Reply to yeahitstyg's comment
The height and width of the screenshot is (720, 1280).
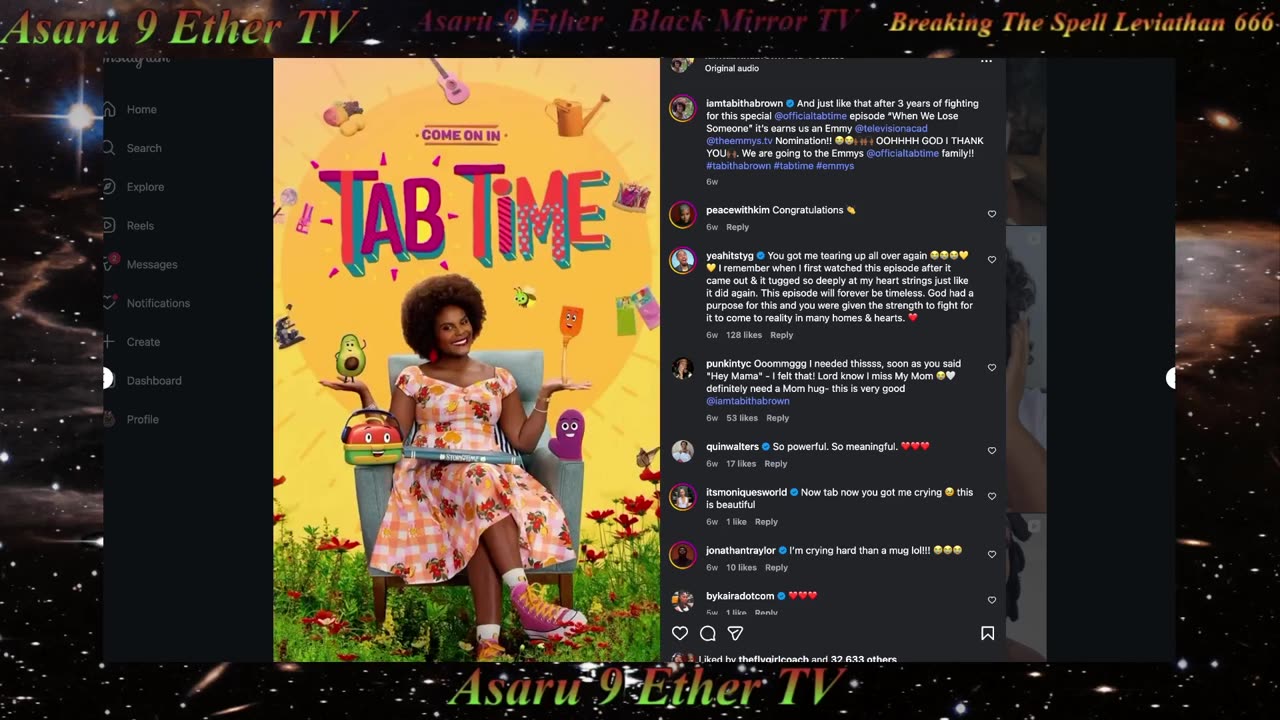coord(782,335)
